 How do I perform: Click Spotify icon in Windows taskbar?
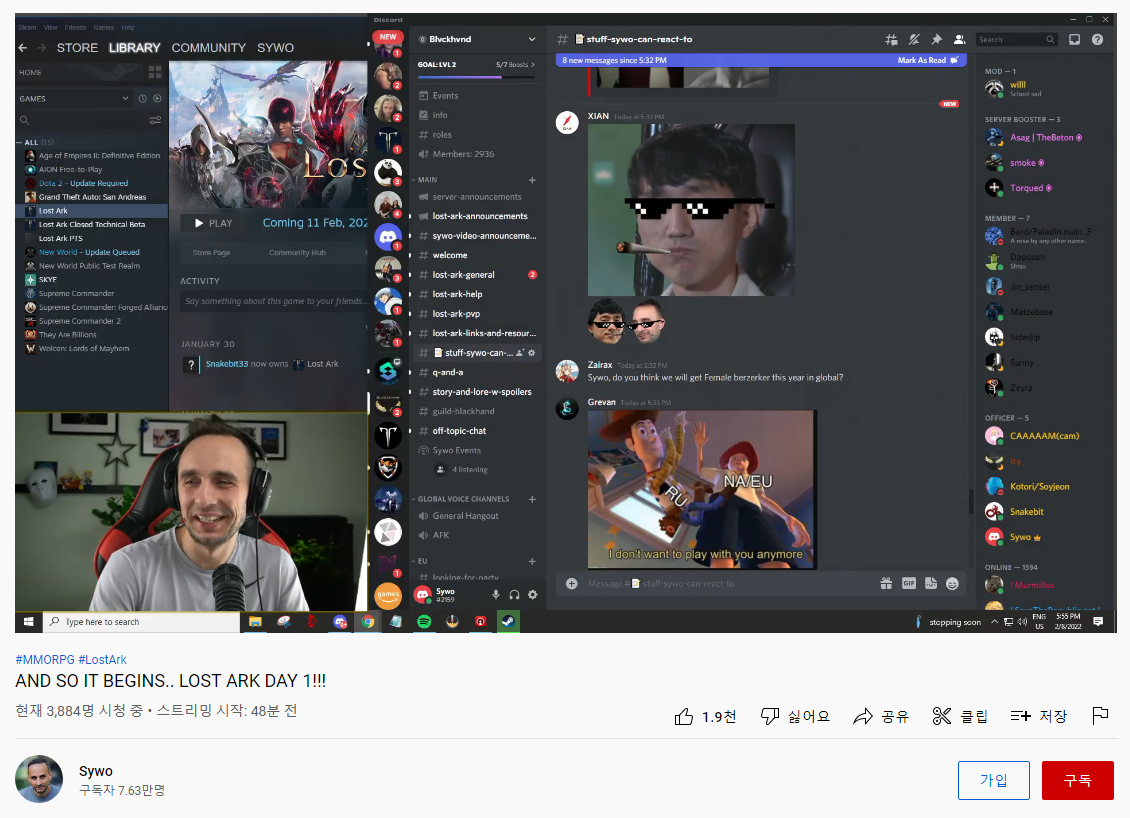pyautogui.click(x=424, y=621)
